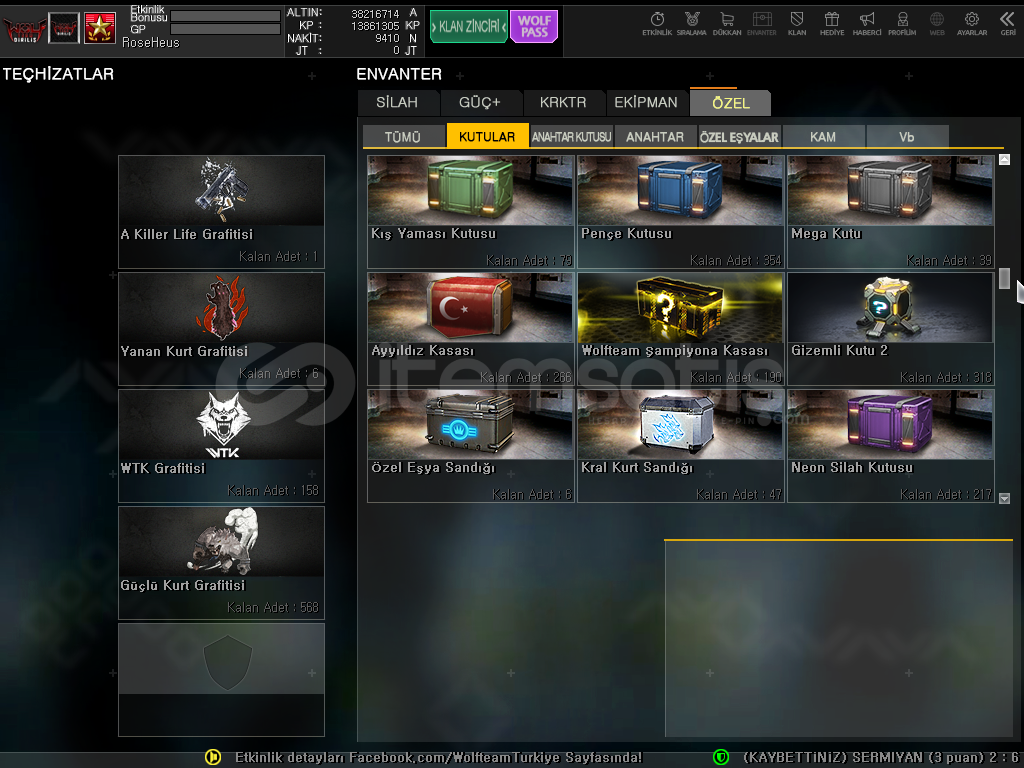The image size is (1024, 768).
Task: Click the Klan Zinciri button
Action: click(468, 27)
